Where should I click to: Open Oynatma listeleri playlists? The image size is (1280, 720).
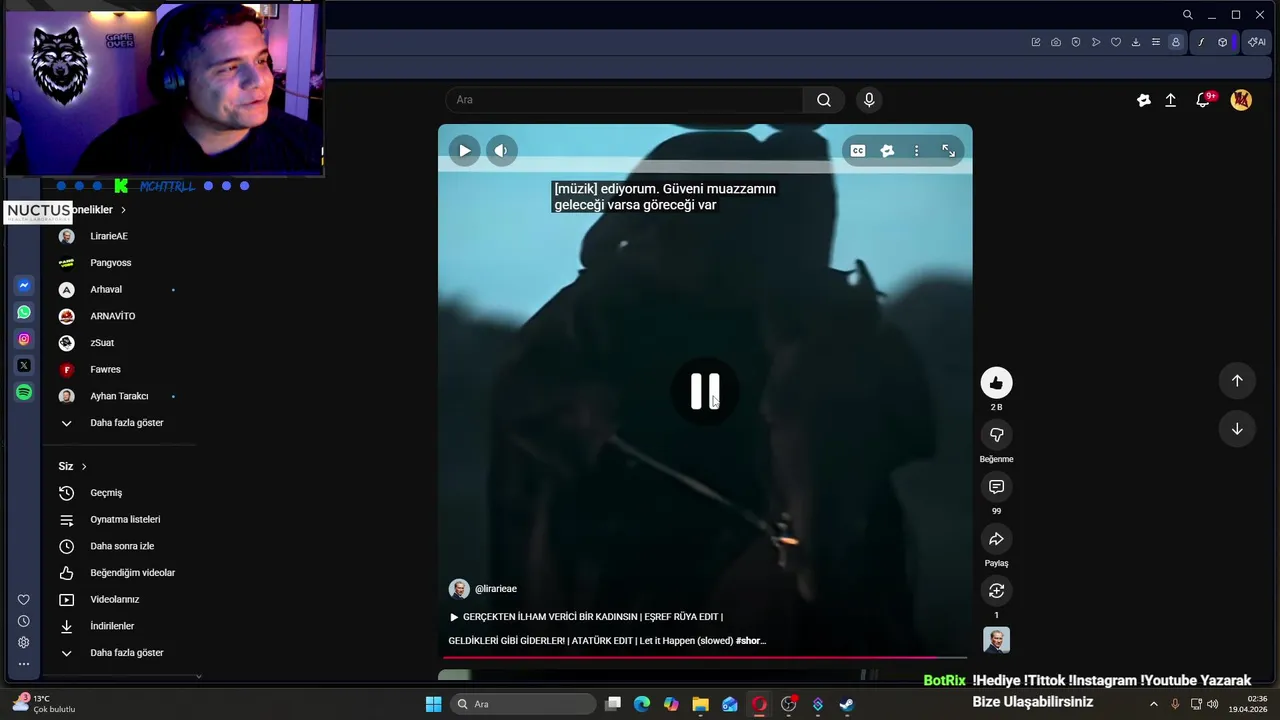coord(125,520)
